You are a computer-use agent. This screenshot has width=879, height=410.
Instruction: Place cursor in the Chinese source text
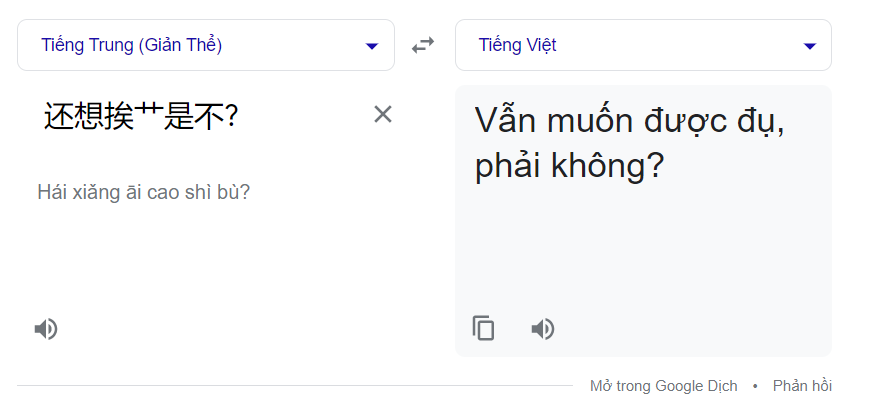click(141, 116)
